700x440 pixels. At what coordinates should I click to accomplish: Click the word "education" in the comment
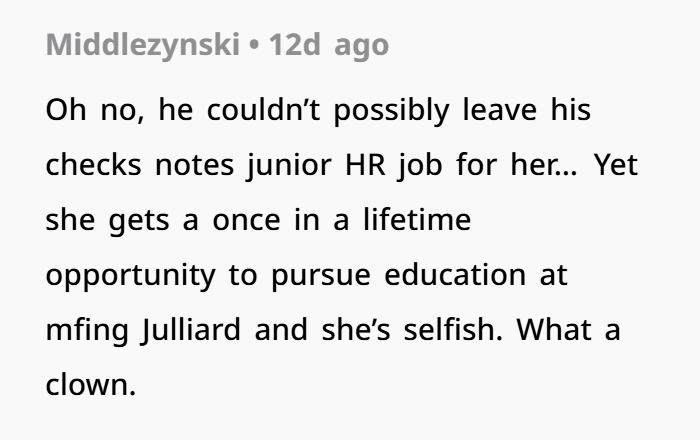pyautogui.click(x=457, y=274)
